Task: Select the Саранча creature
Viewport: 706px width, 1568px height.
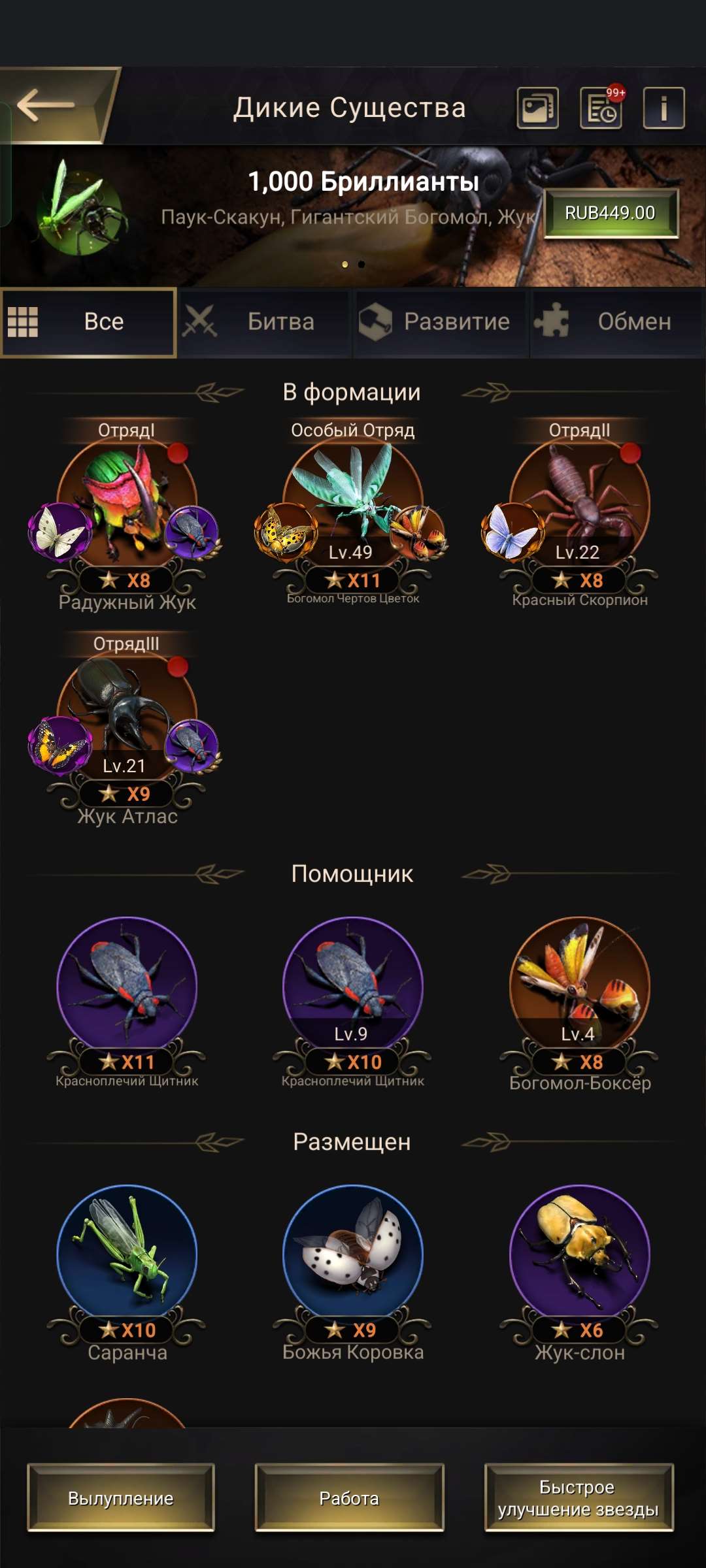Action: pos(127,1271)
